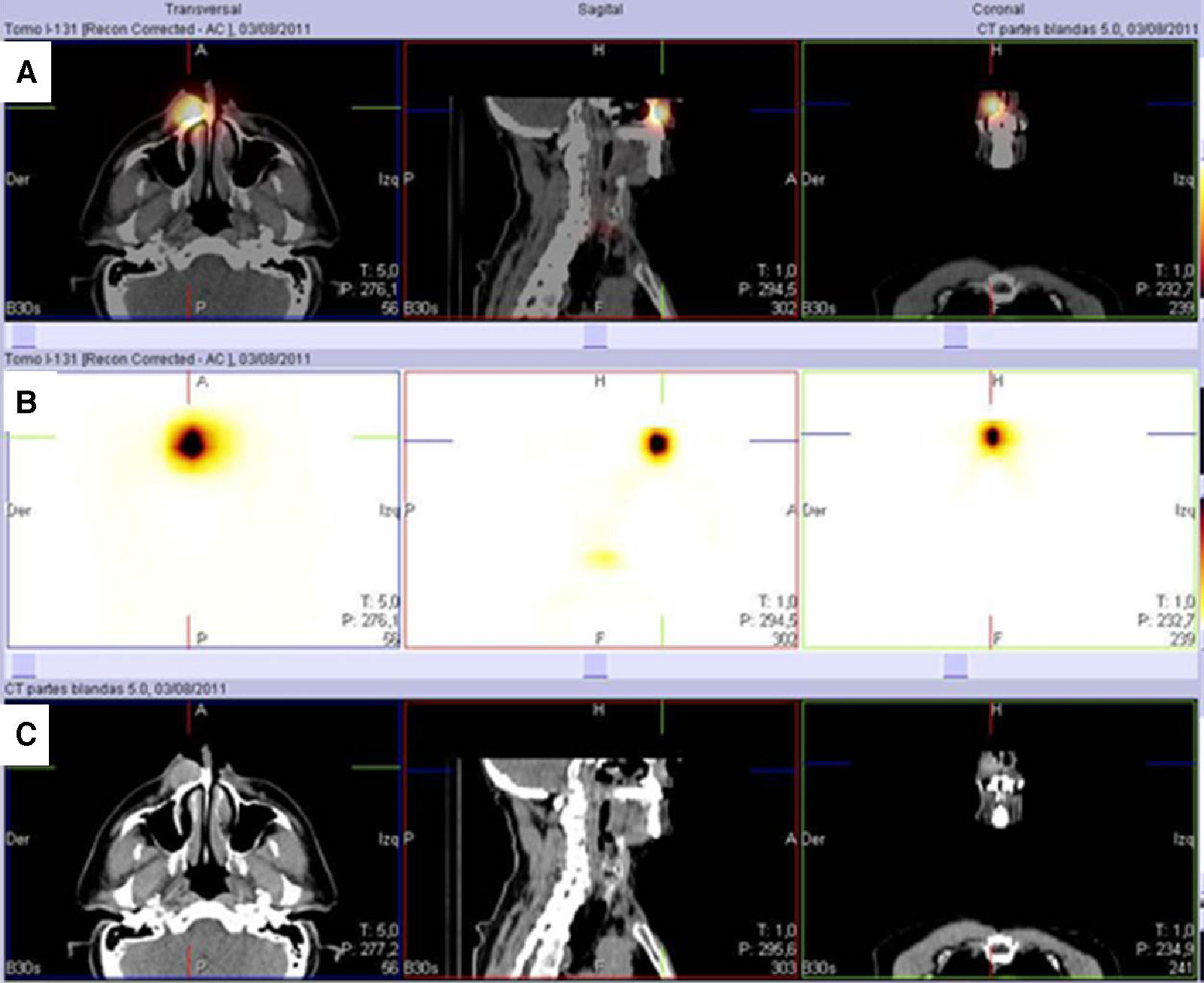
Task: Click the Sagital column header
Action: [x=600, y=10]
